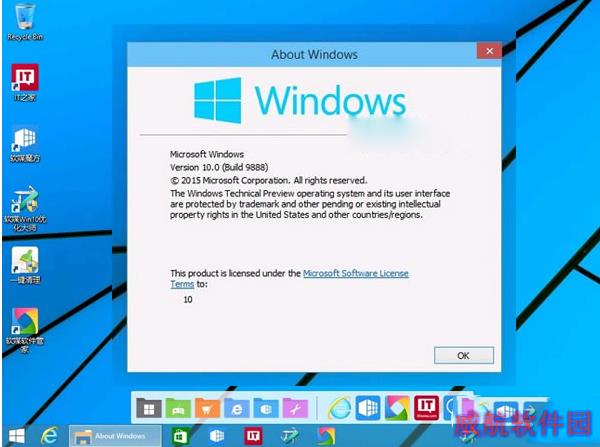600x447 pixels.
Task: Click the 'Microsoft Windows' text line
Action: pyautogui.click(x=207, y=154)
